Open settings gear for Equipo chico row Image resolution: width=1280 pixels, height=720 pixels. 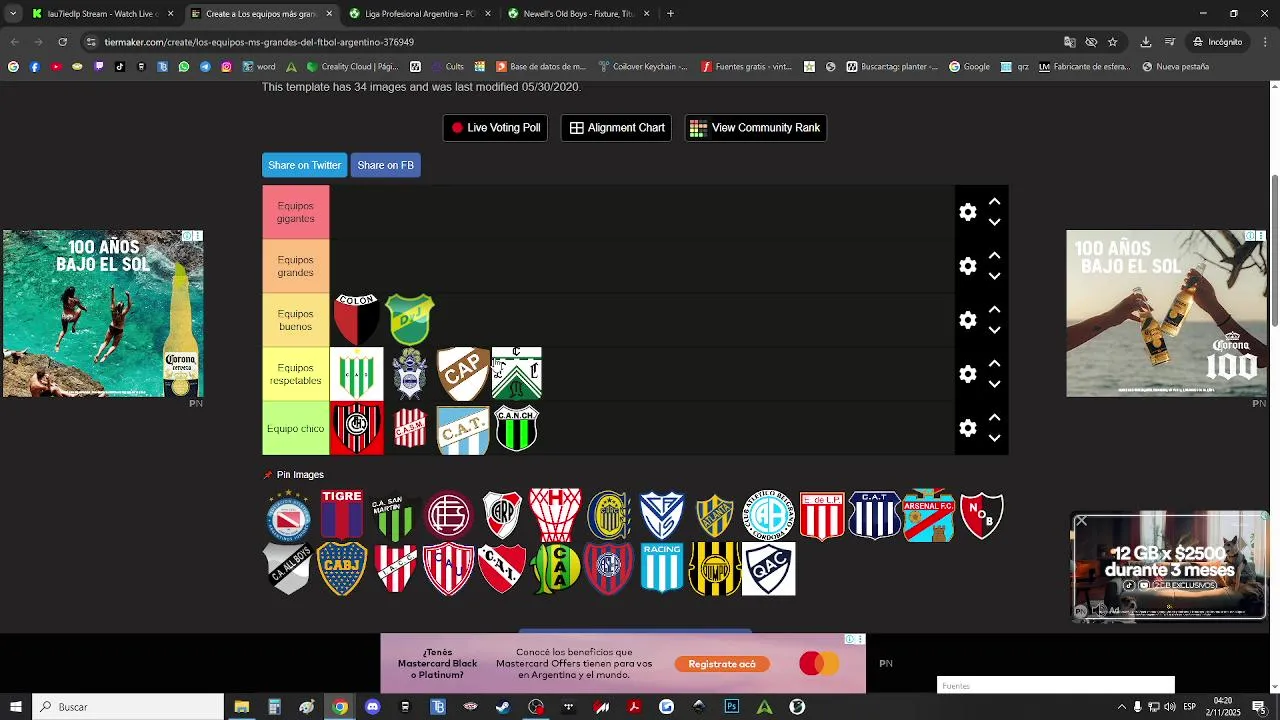(968, 428)
